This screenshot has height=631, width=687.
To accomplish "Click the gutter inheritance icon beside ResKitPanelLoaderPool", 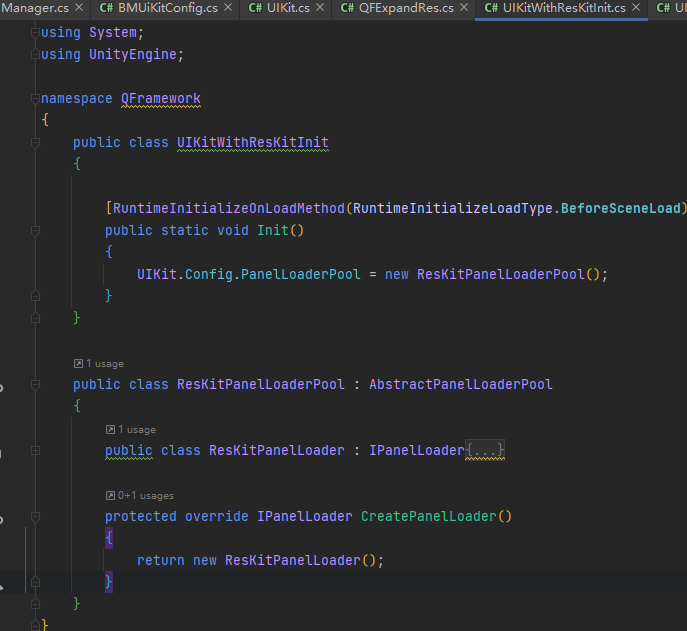I will click(1, 388).
